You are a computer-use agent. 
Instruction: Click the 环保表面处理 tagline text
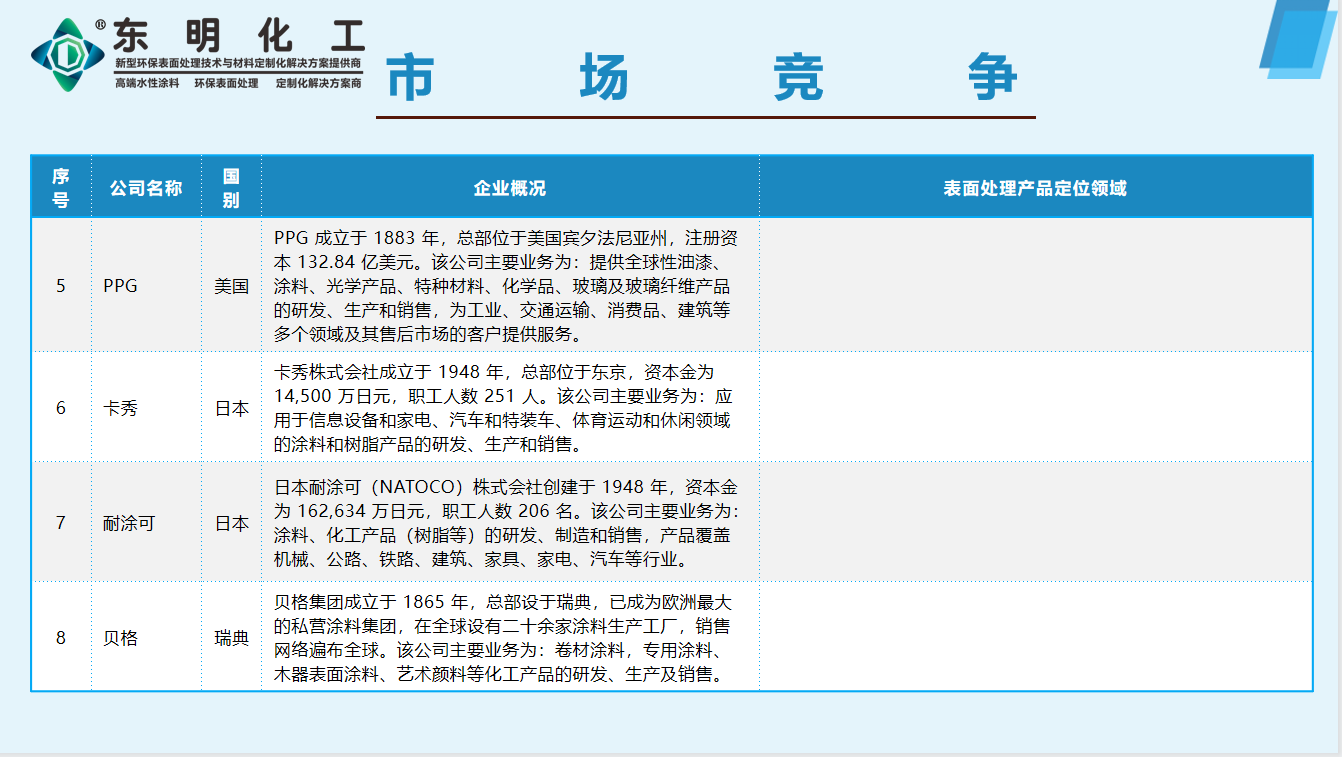click(227, 83)
